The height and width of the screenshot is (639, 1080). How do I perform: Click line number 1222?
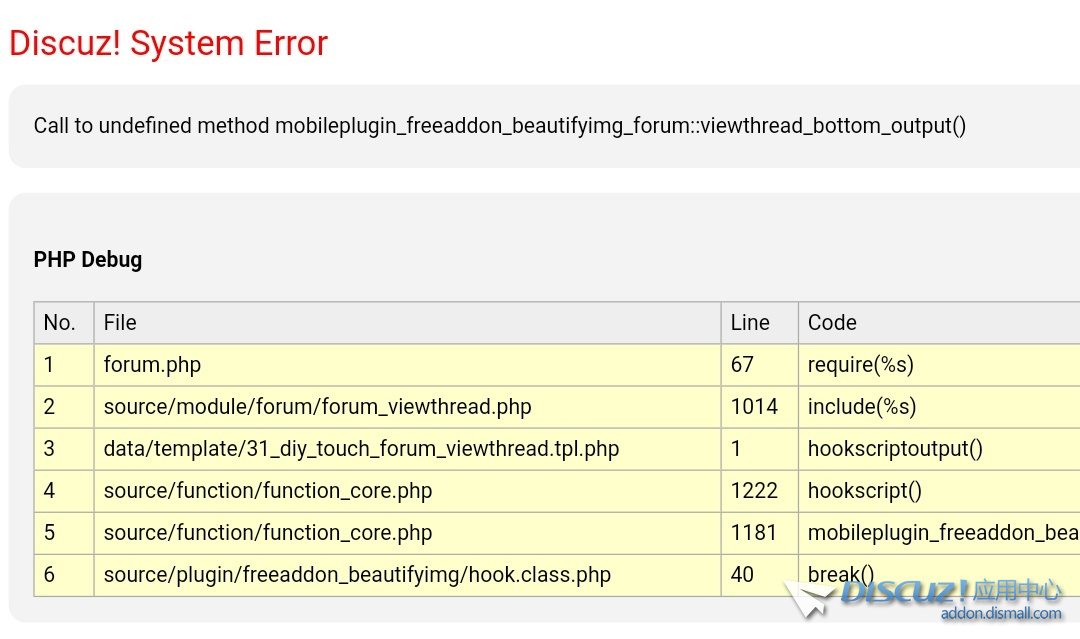(x=759, y=491)
